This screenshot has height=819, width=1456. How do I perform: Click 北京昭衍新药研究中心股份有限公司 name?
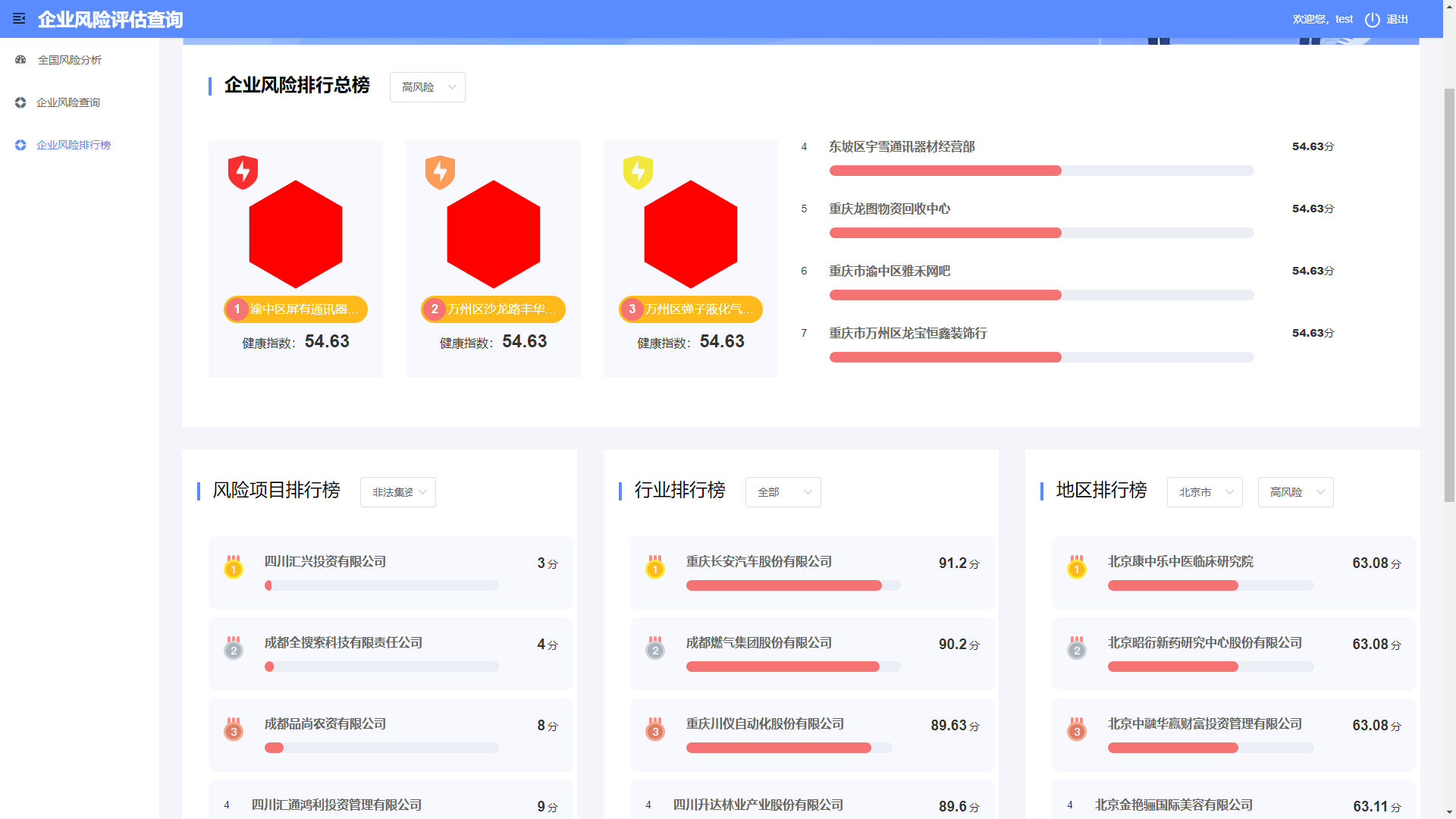coord(1205,643)
